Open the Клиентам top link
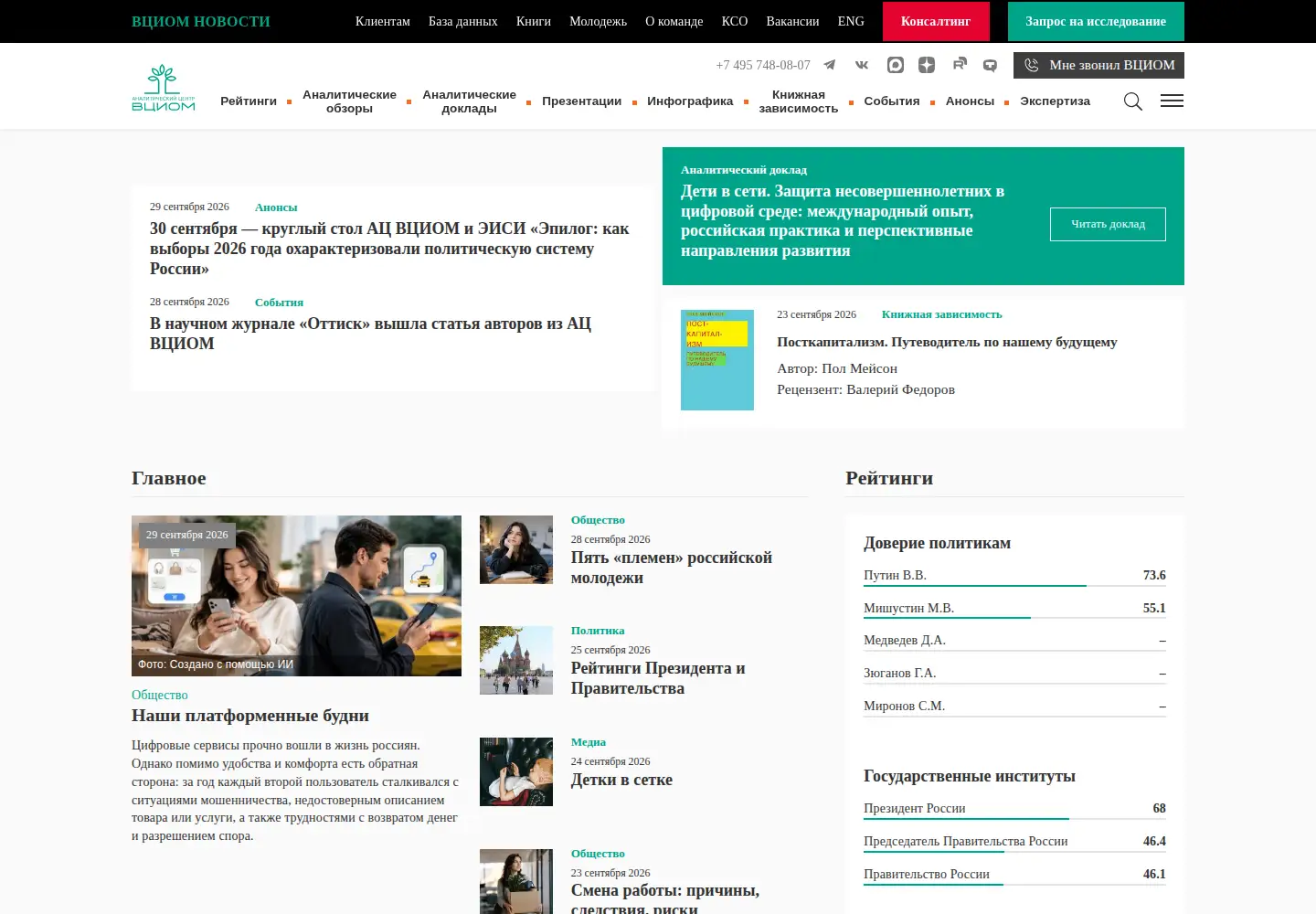 click(x=383, y=21)
